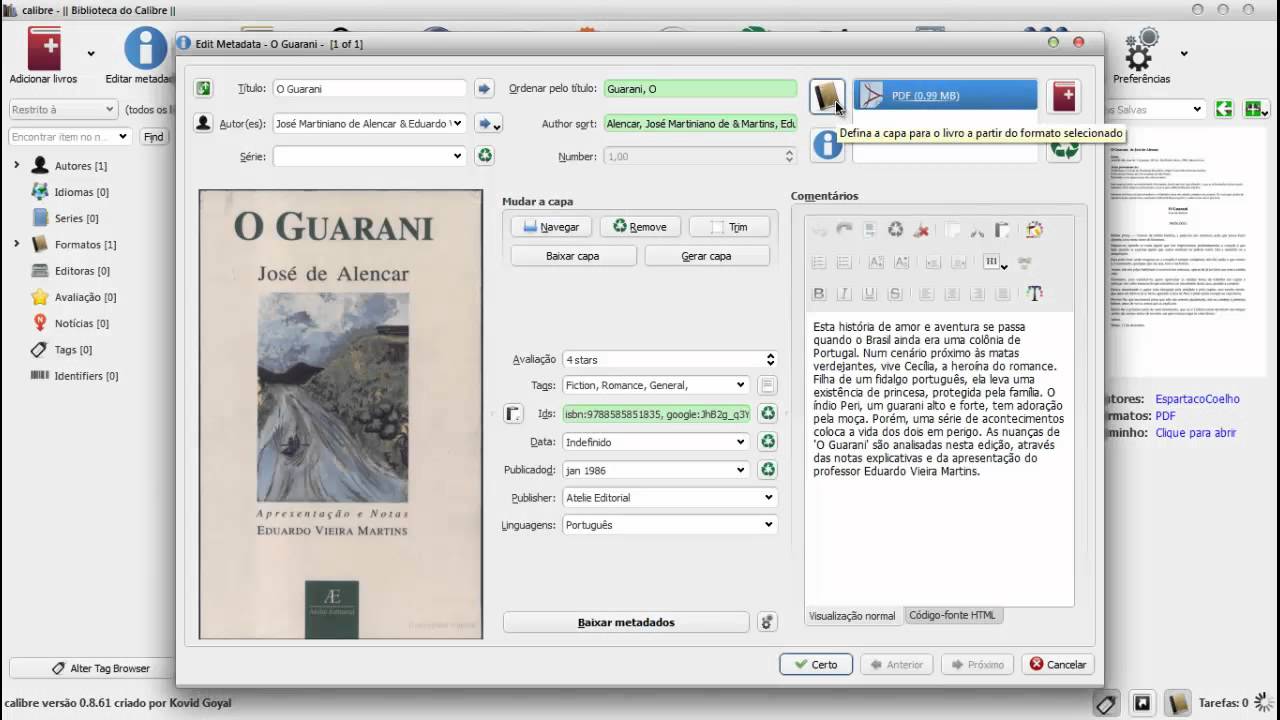Image resolution: width=1280 pixels, height=720 pixels.
Task: Open the Avaliação 4 stars spinner
Action: coord(770,359)
